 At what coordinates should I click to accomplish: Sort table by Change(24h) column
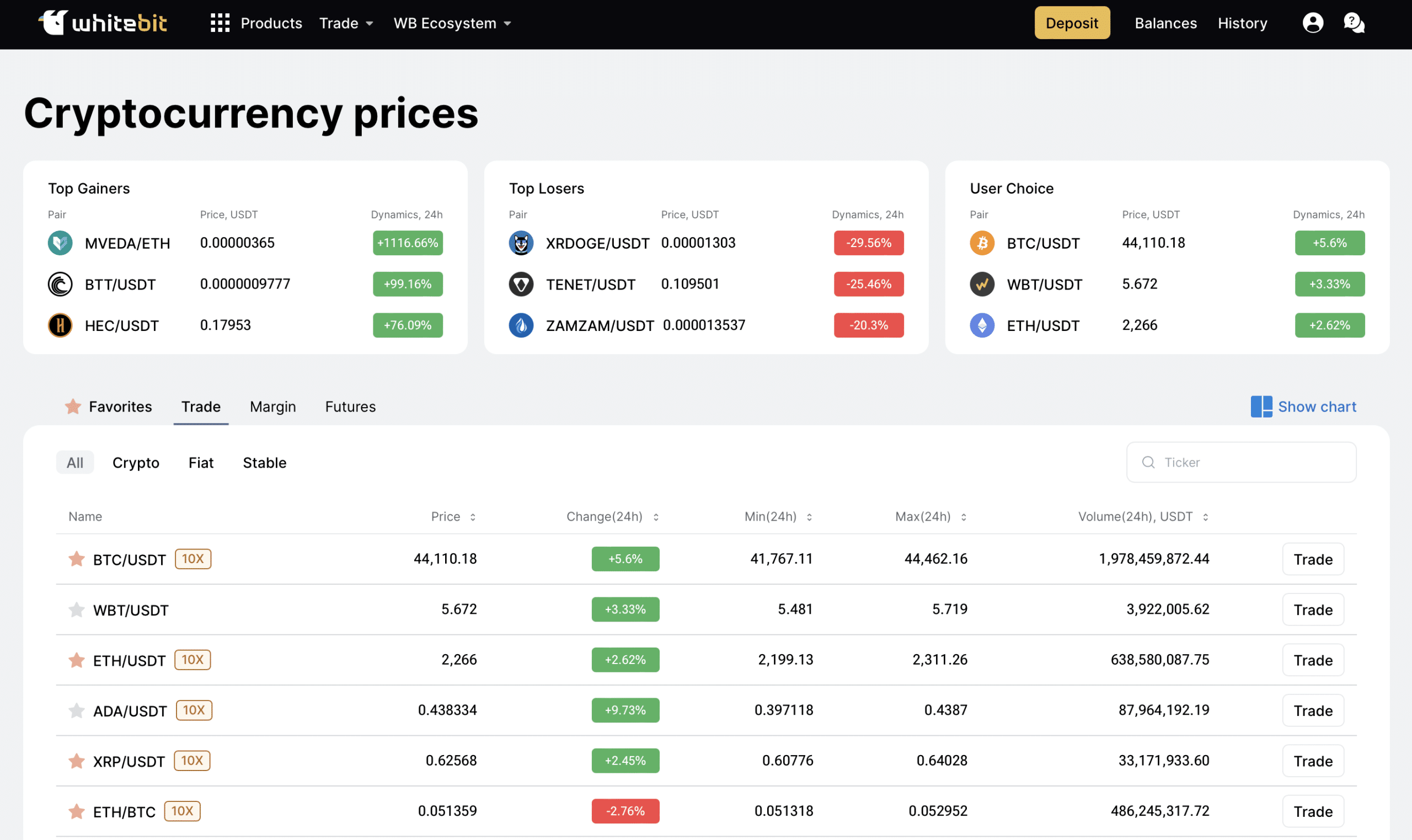(612, 517)
